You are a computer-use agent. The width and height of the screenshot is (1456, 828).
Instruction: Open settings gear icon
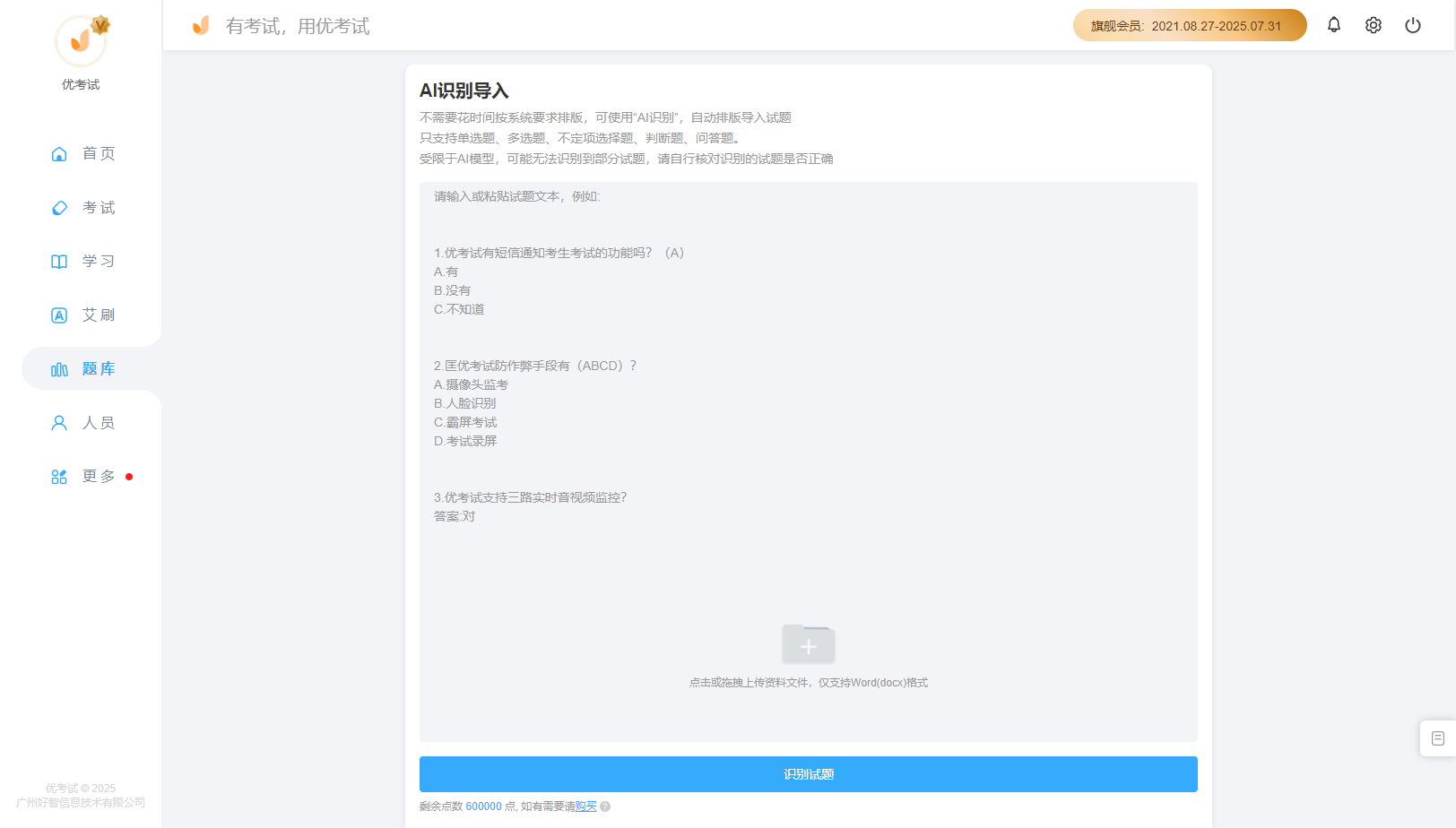click(x=1374, y=25)
